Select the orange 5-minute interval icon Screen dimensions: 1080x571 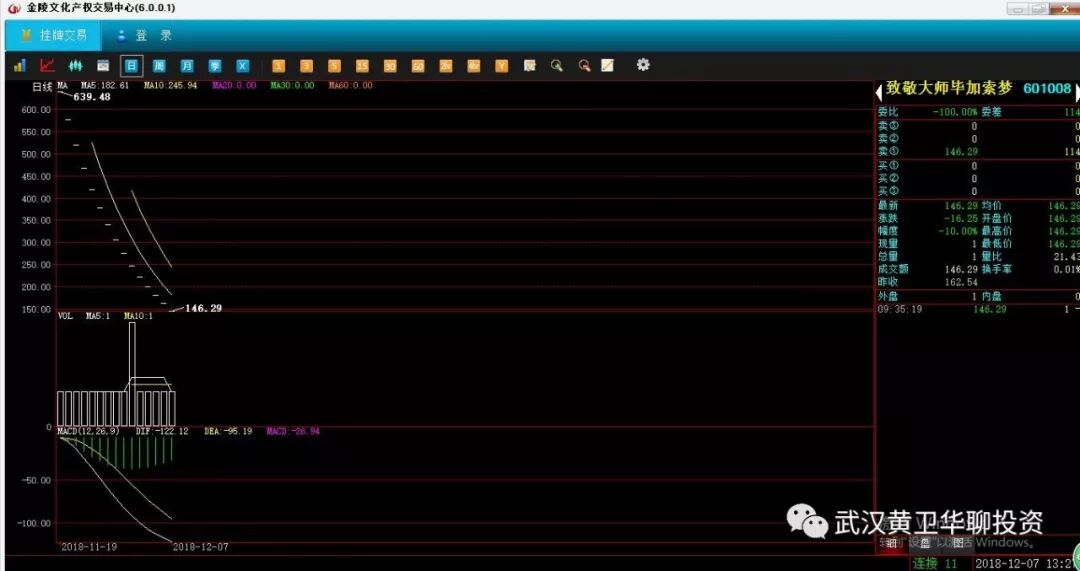coord(334,66)
